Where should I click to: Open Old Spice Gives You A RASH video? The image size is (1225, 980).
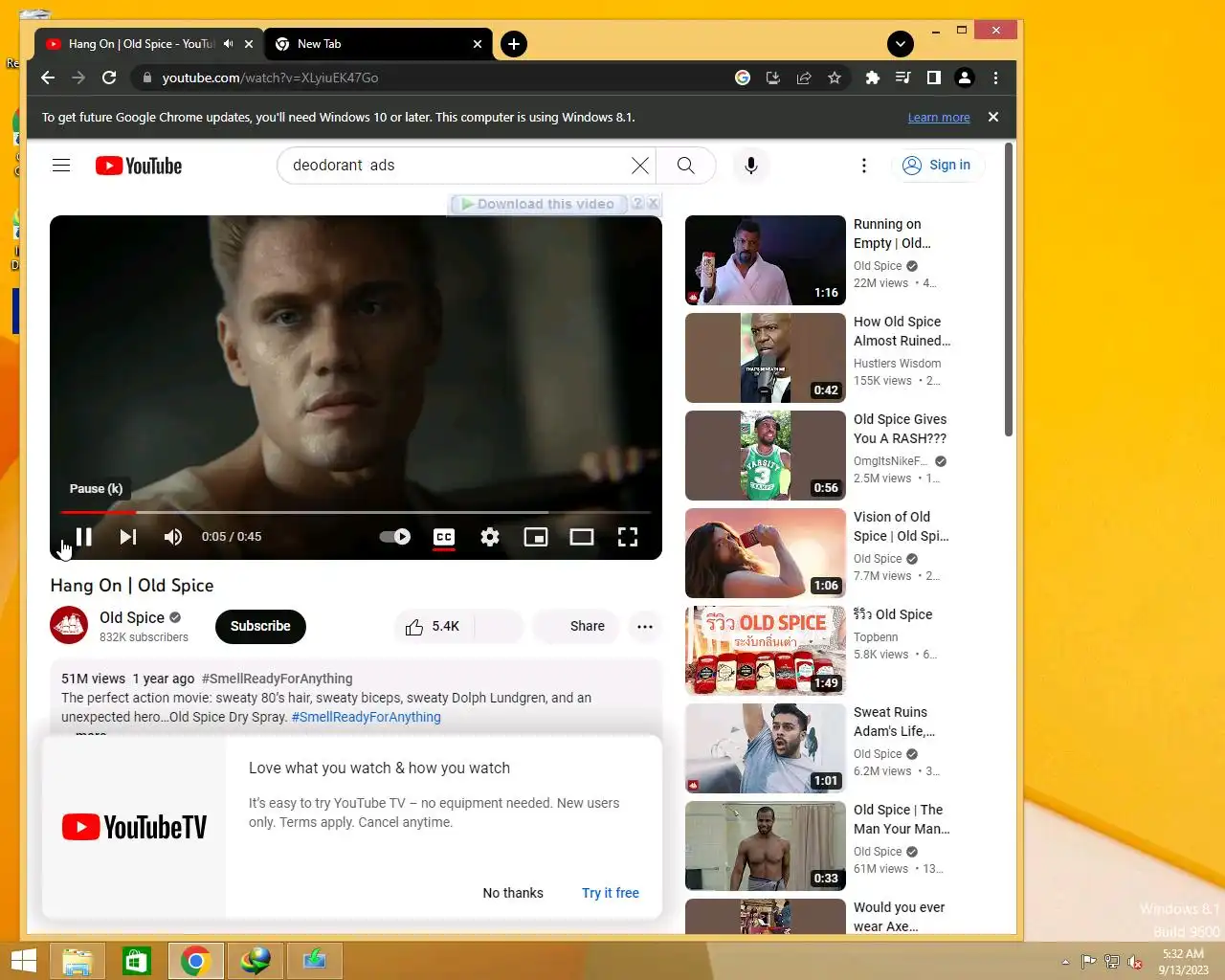(x=766, y=456)
